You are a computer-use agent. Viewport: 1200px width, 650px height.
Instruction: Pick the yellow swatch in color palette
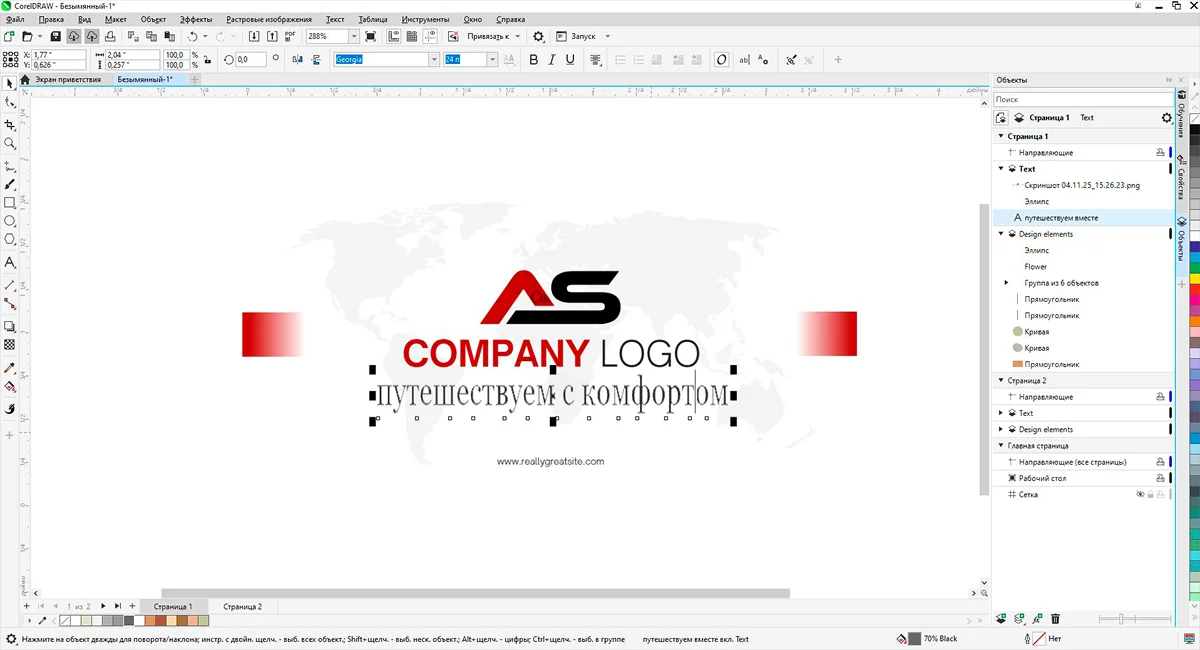coord(1194,278)
